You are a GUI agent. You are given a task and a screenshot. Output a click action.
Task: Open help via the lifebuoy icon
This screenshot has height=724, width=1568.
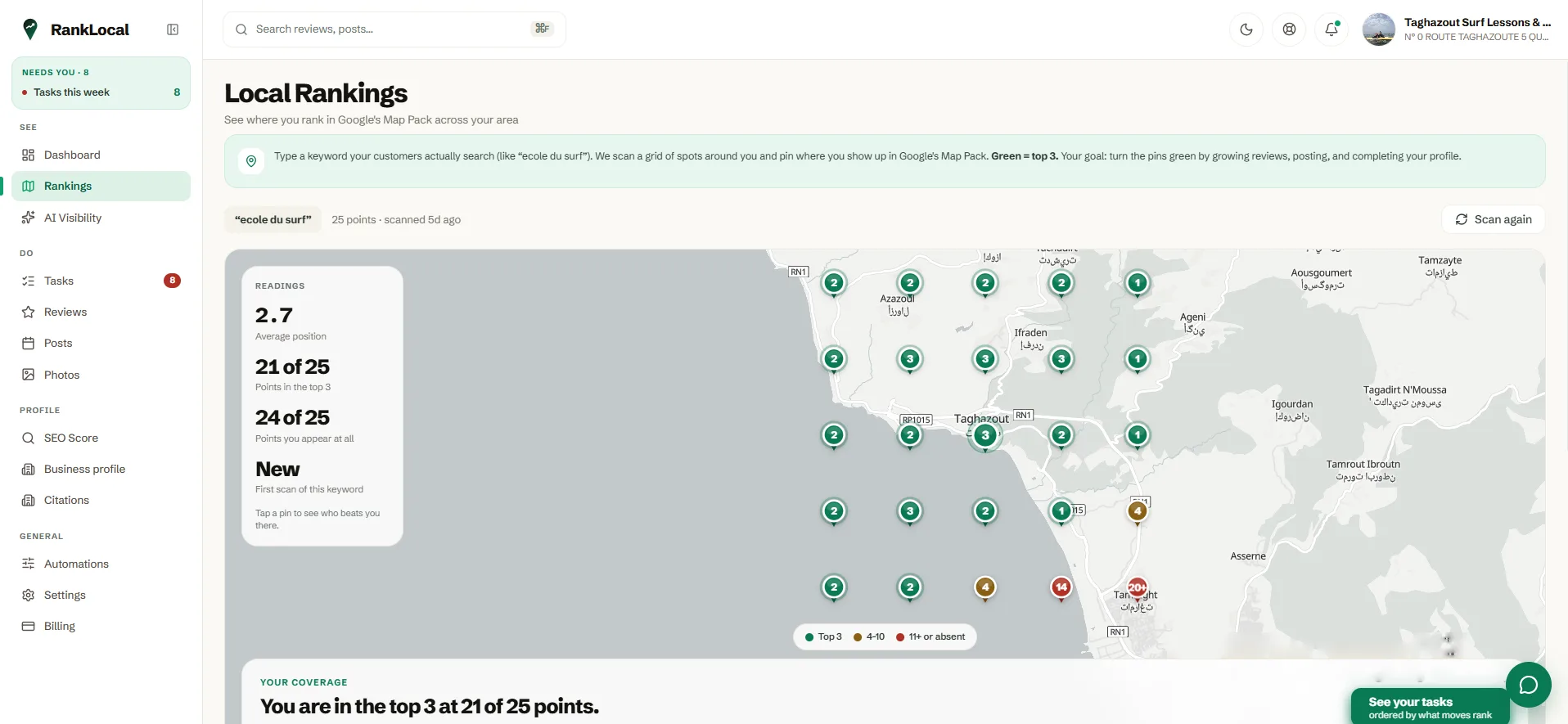[1289, 29]
